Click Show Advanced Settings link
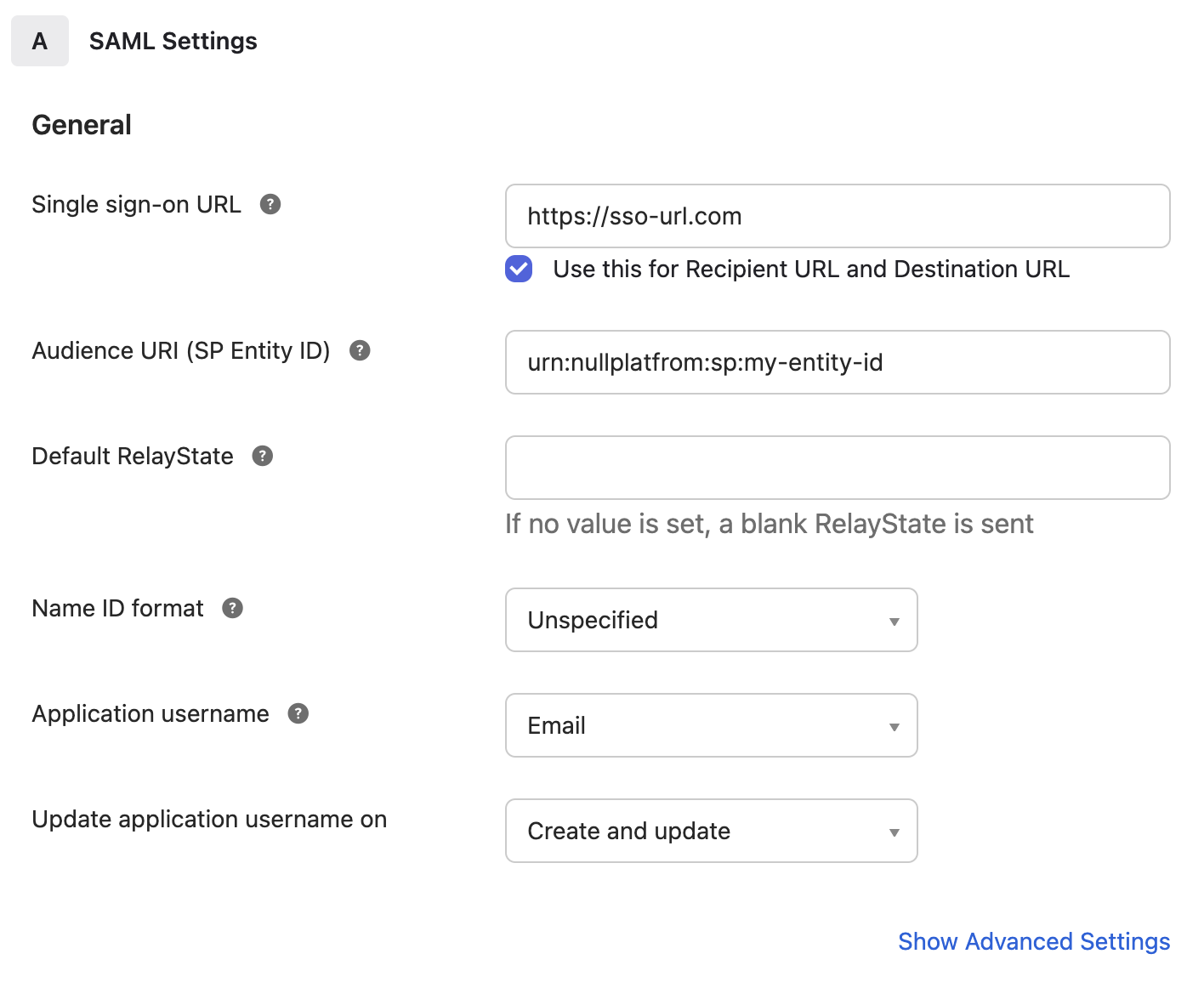This screenshot has width=1204, height=1005. pyautogui.click(x=1034, y=941)
